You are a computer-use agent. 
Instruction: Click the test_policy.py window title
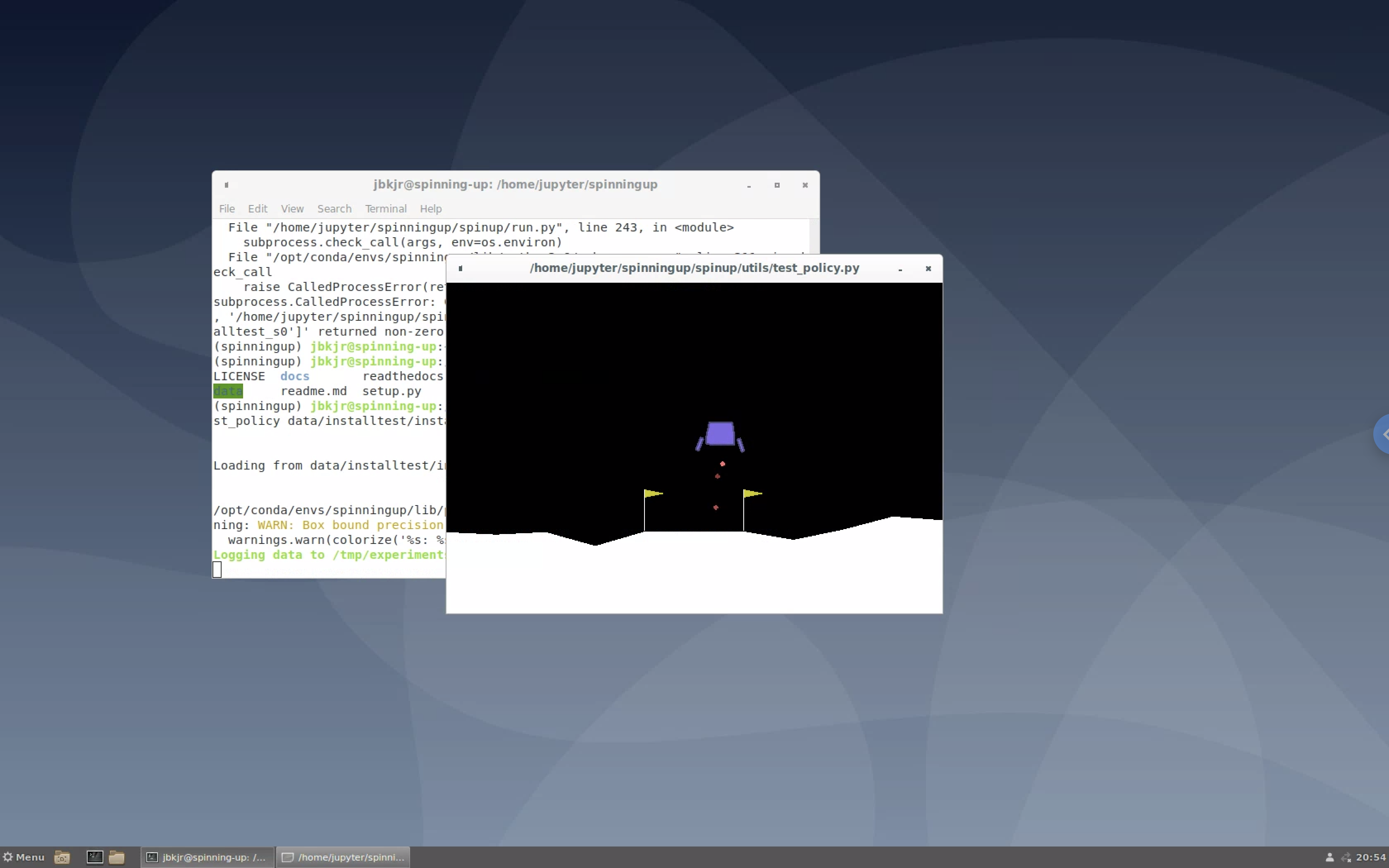(x=694, y=268)
